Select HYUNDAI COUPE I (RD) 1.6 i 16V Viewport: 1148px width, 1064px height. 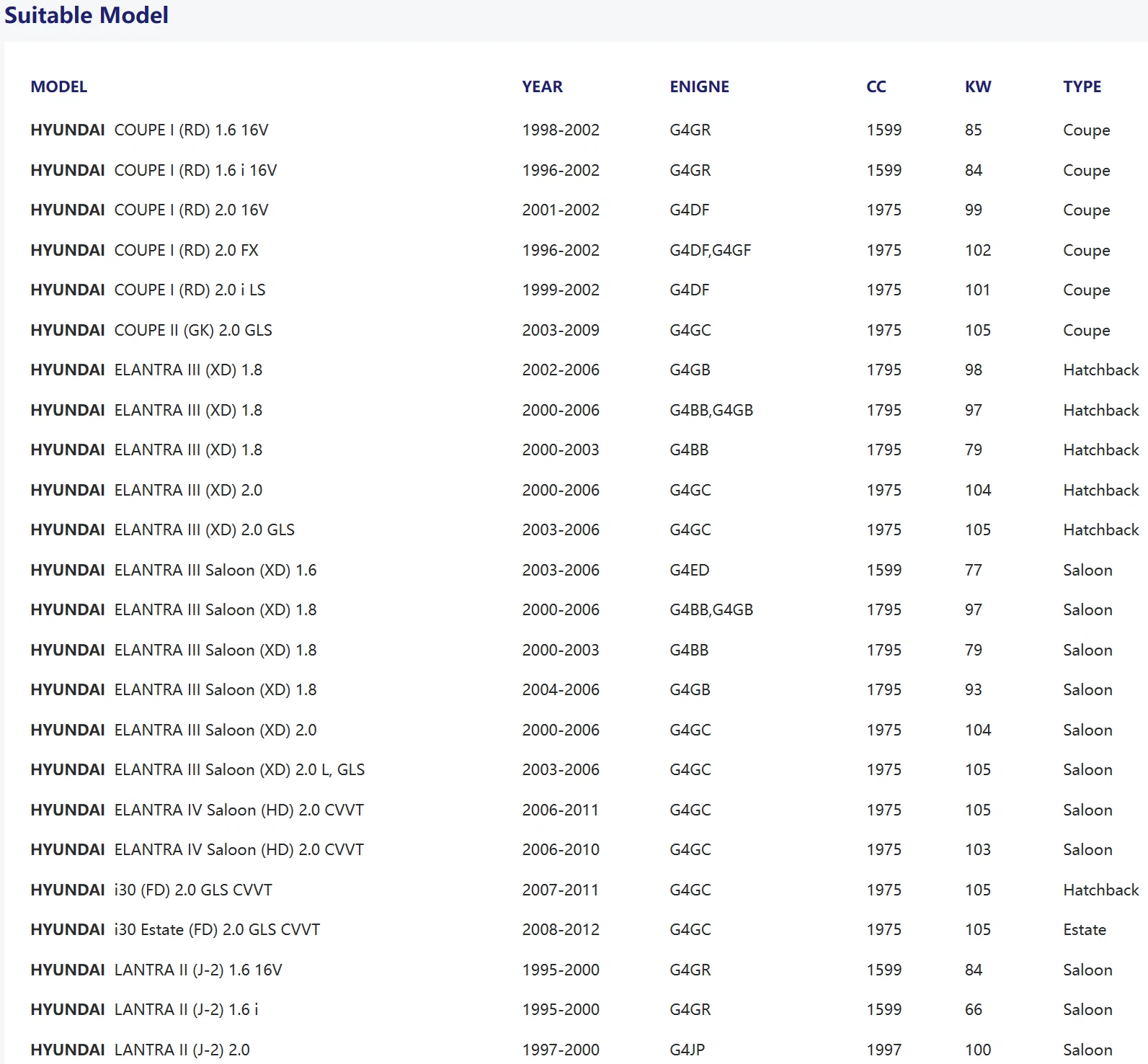click(153, 170)
